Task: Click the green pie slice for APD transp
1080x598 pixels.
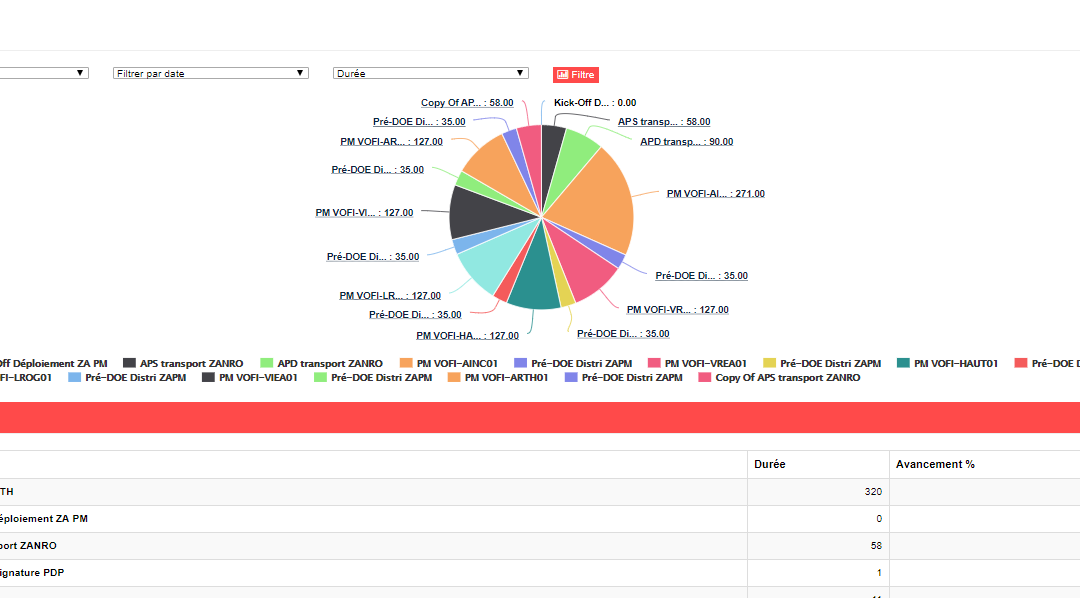Action: pos(577,155)
